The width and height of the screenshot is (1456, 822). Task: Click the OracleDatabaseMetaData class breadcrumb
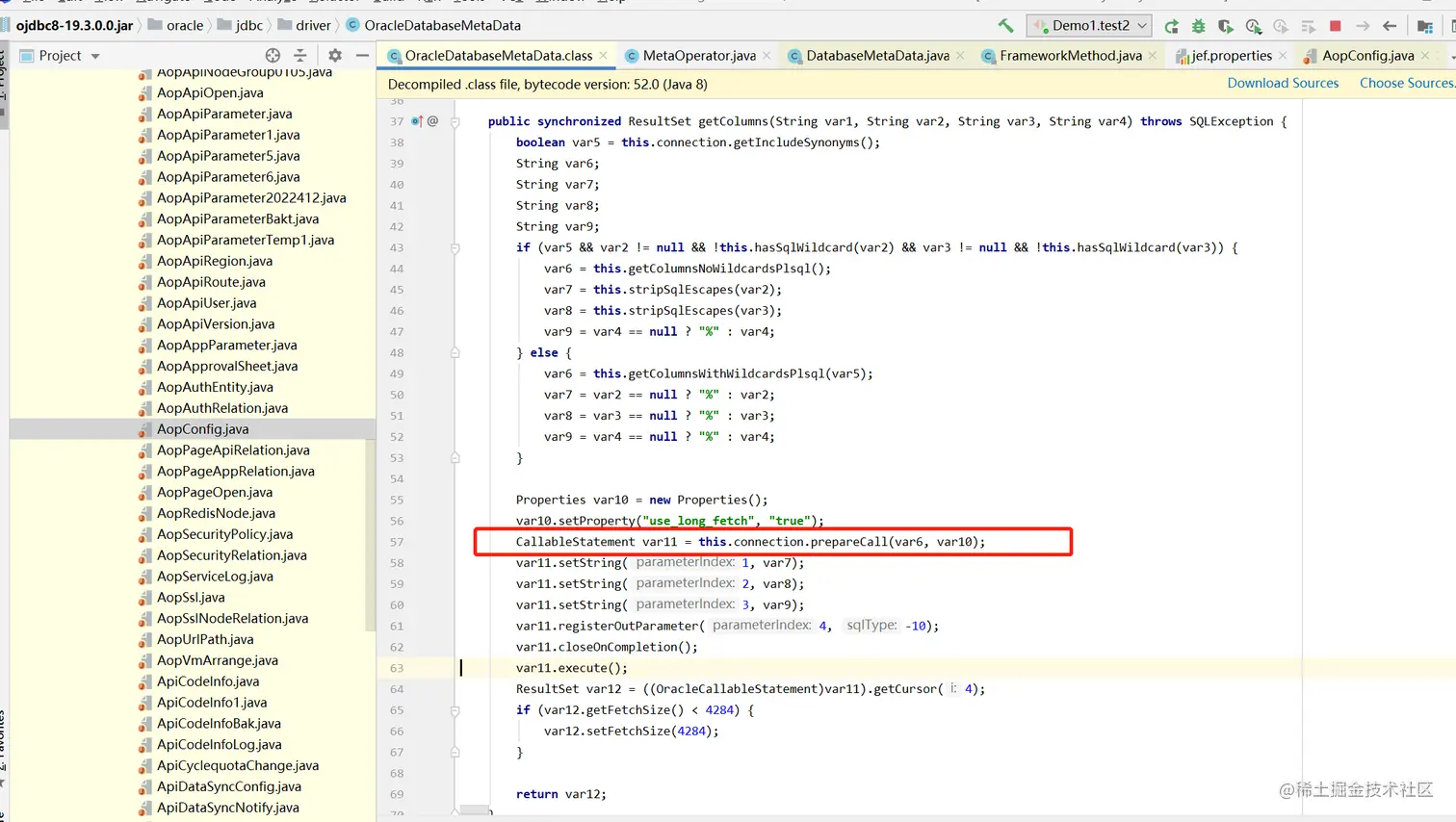(433, 26)
